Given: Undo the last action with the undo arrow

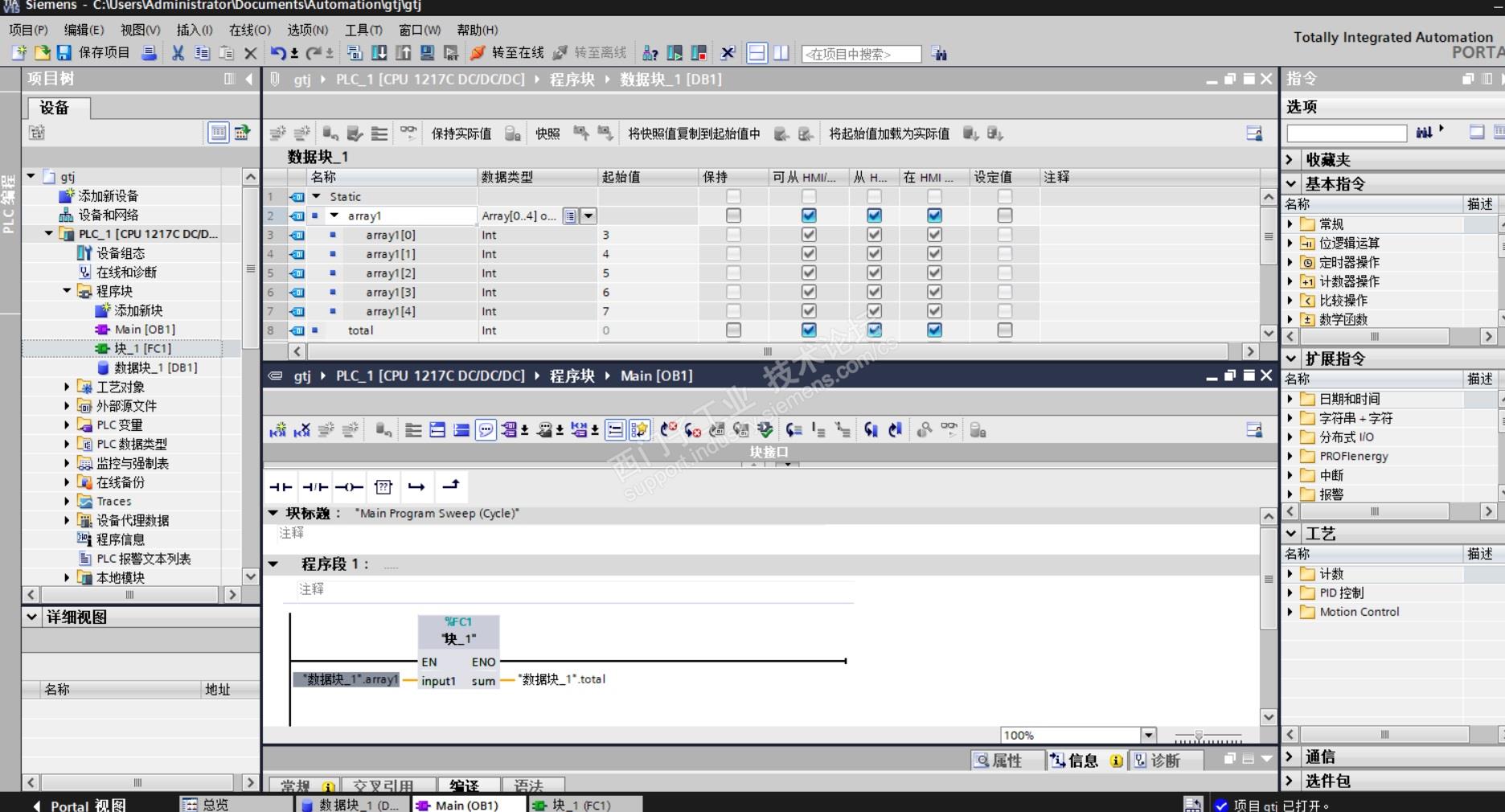Looking at the screenshot, I should [x=278, y=53].
